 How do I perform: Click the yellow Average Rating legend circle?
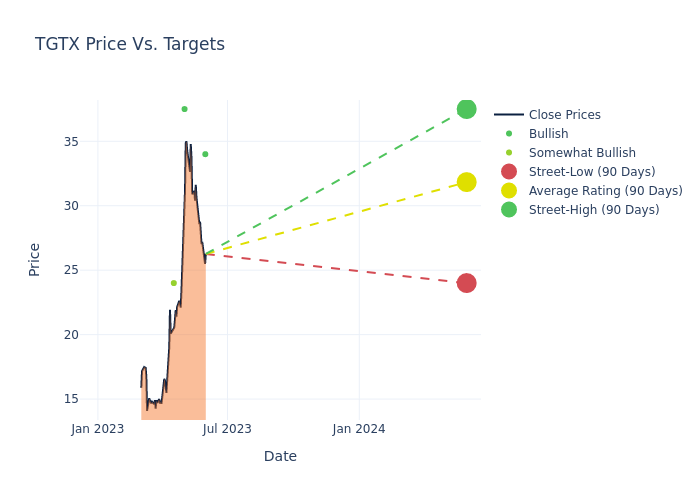coord(509,191)
